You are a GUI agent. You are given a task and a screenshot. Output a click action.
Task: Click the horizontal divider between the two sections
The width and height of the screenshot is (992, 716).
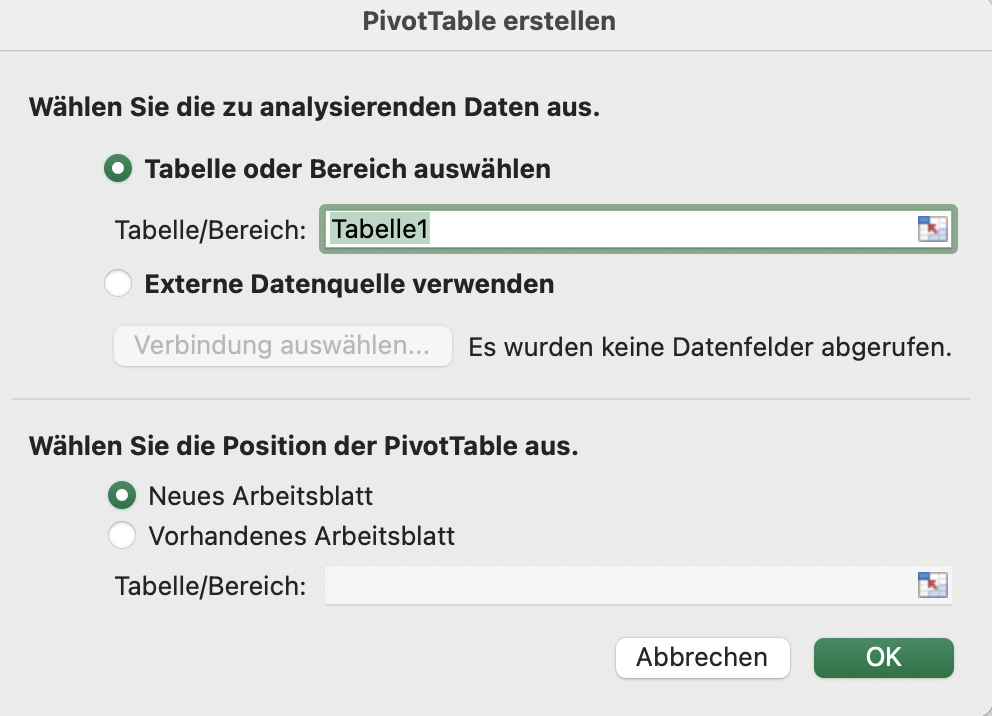point(490,399)
